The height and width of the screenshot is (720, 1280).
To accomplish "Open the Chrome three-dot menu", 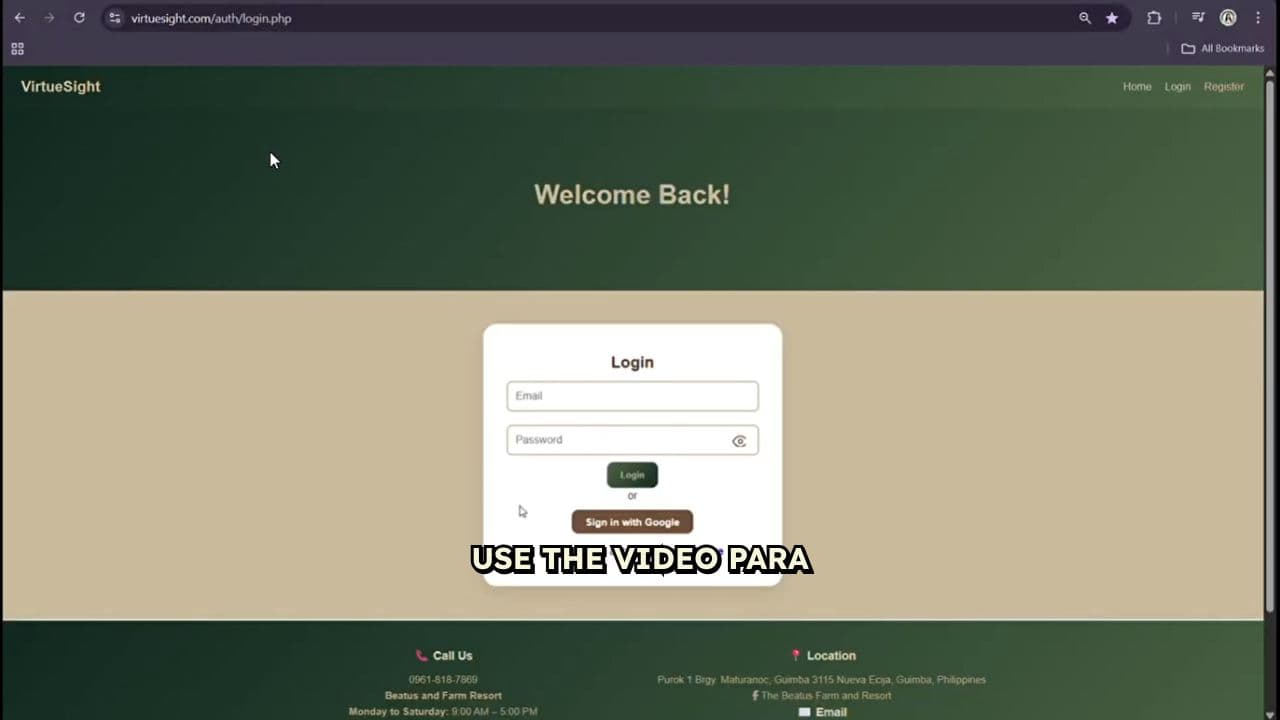I will pyautogui.click(x=1258, y=18).
